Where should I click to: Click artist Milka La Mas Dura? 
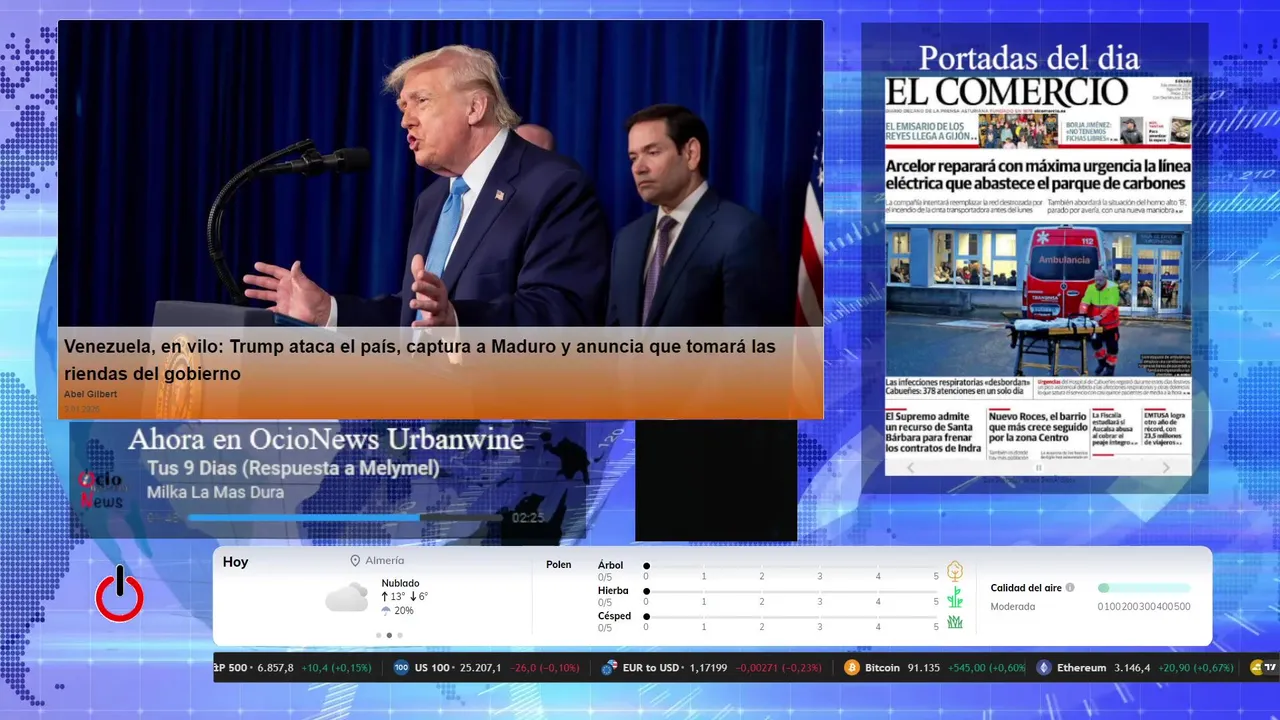point(215,492)
